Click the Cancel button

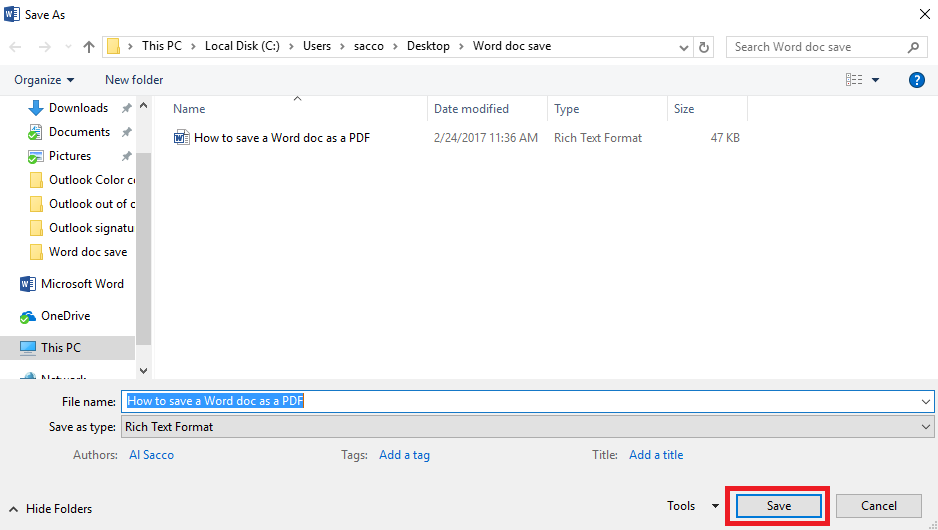(x=879, y=505)
